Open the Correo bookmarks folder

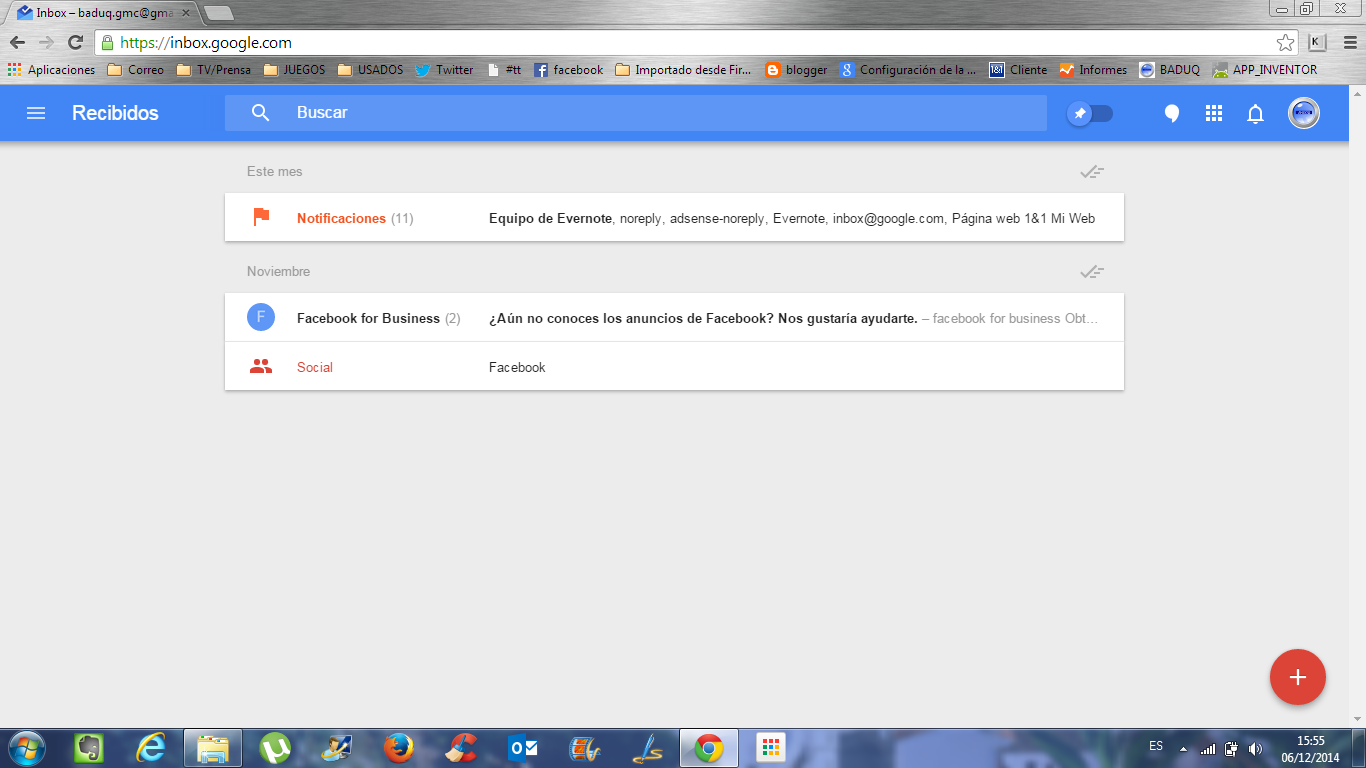coord(135,70)
